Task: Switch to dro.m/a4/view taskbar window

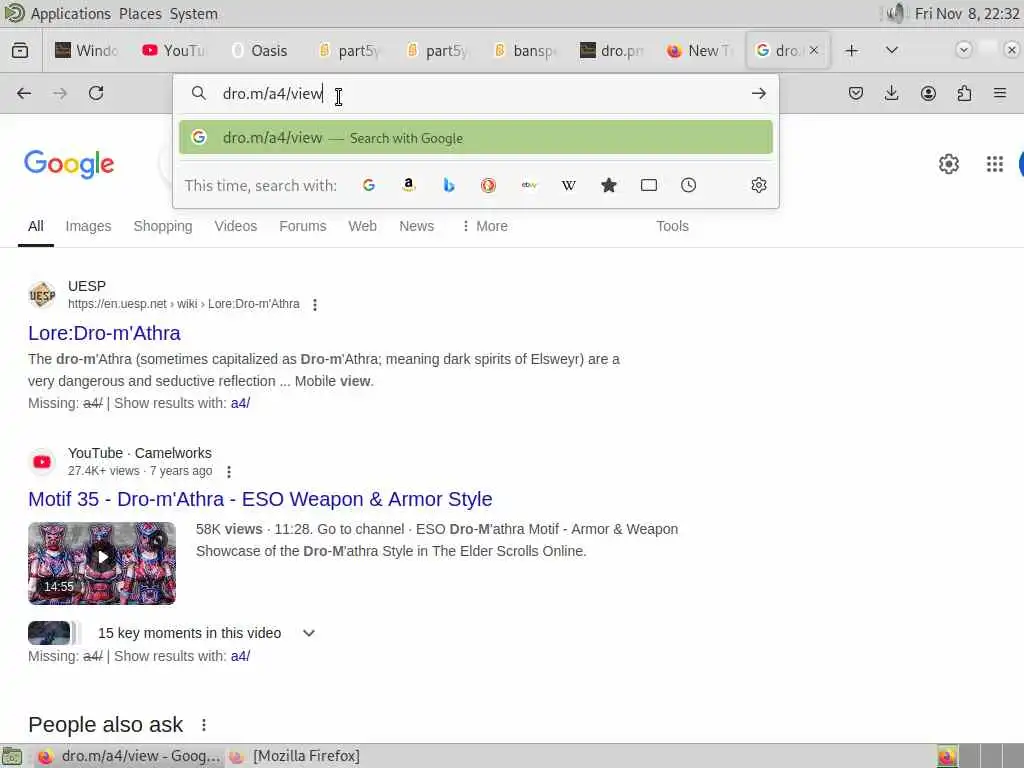Action: (129, 756)
